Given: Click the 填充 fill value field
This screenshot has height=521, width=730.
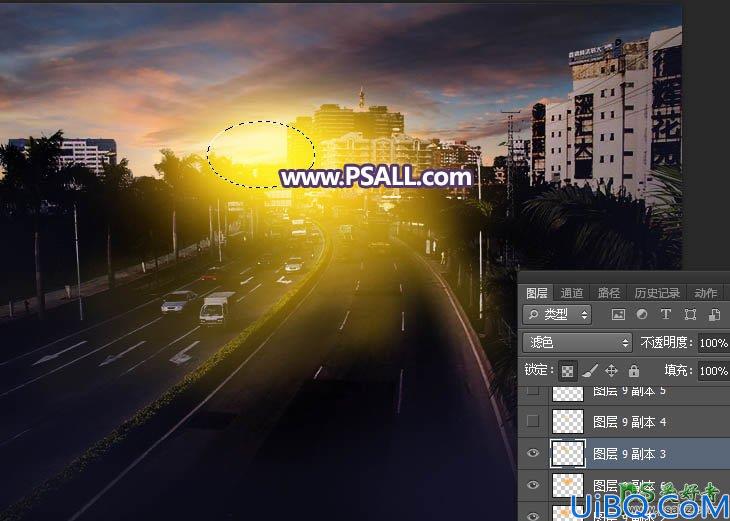Looking at the screenshot, I should [x=714, y=371].
